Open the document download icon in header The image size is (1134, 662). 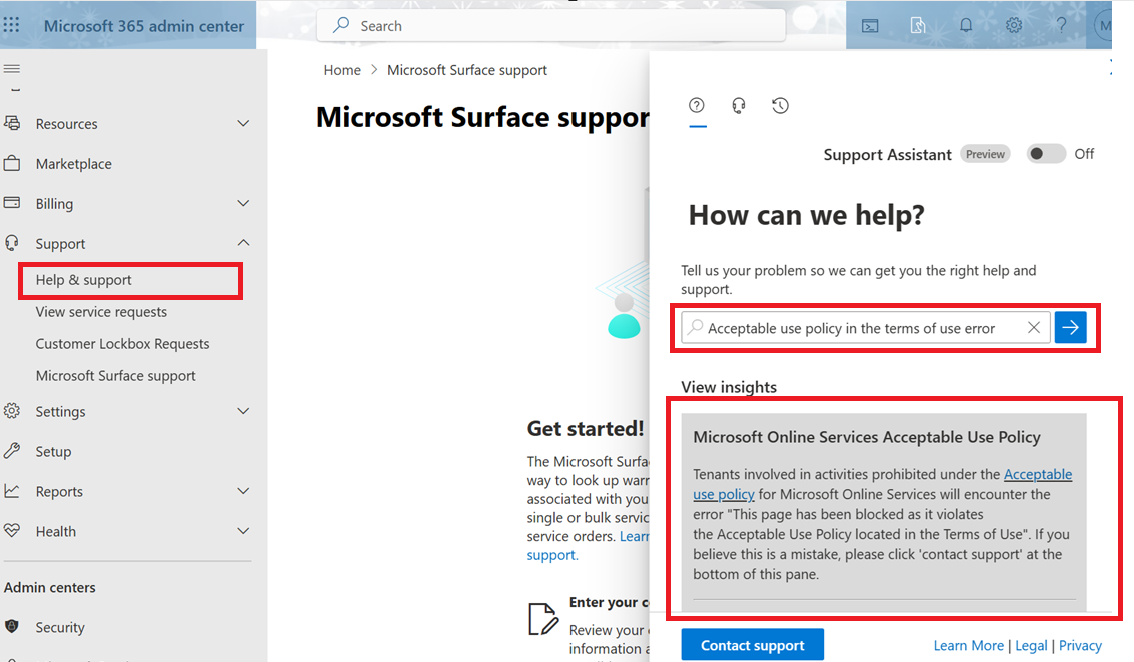pos(918,26)
